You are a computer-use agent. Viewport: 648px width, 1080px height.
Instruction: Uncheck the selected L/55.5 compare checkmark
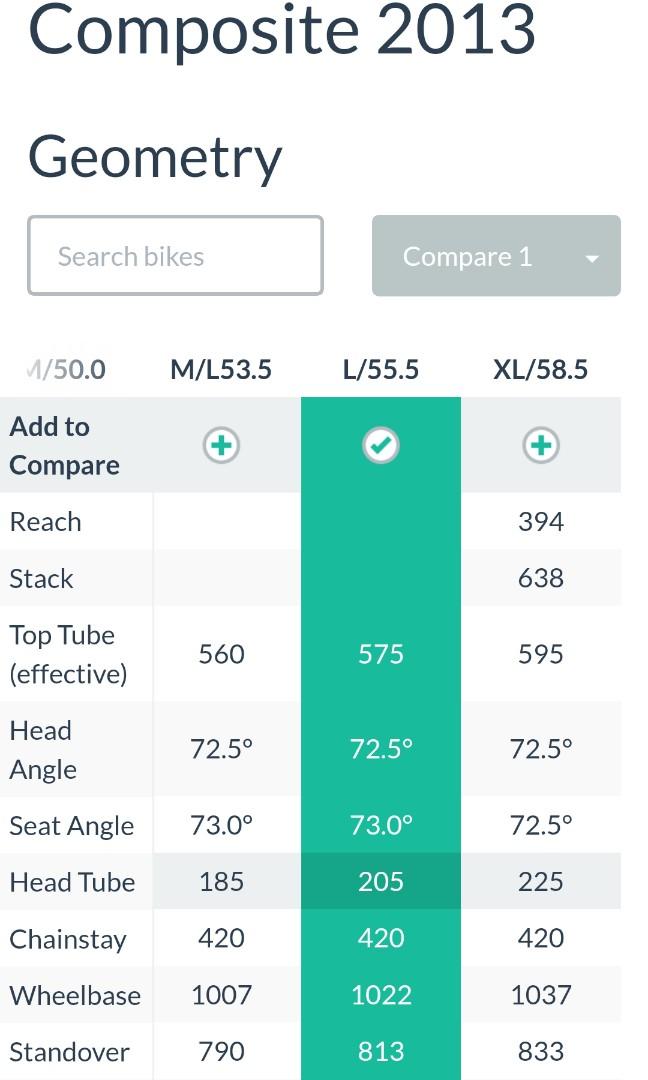(381, 445)
